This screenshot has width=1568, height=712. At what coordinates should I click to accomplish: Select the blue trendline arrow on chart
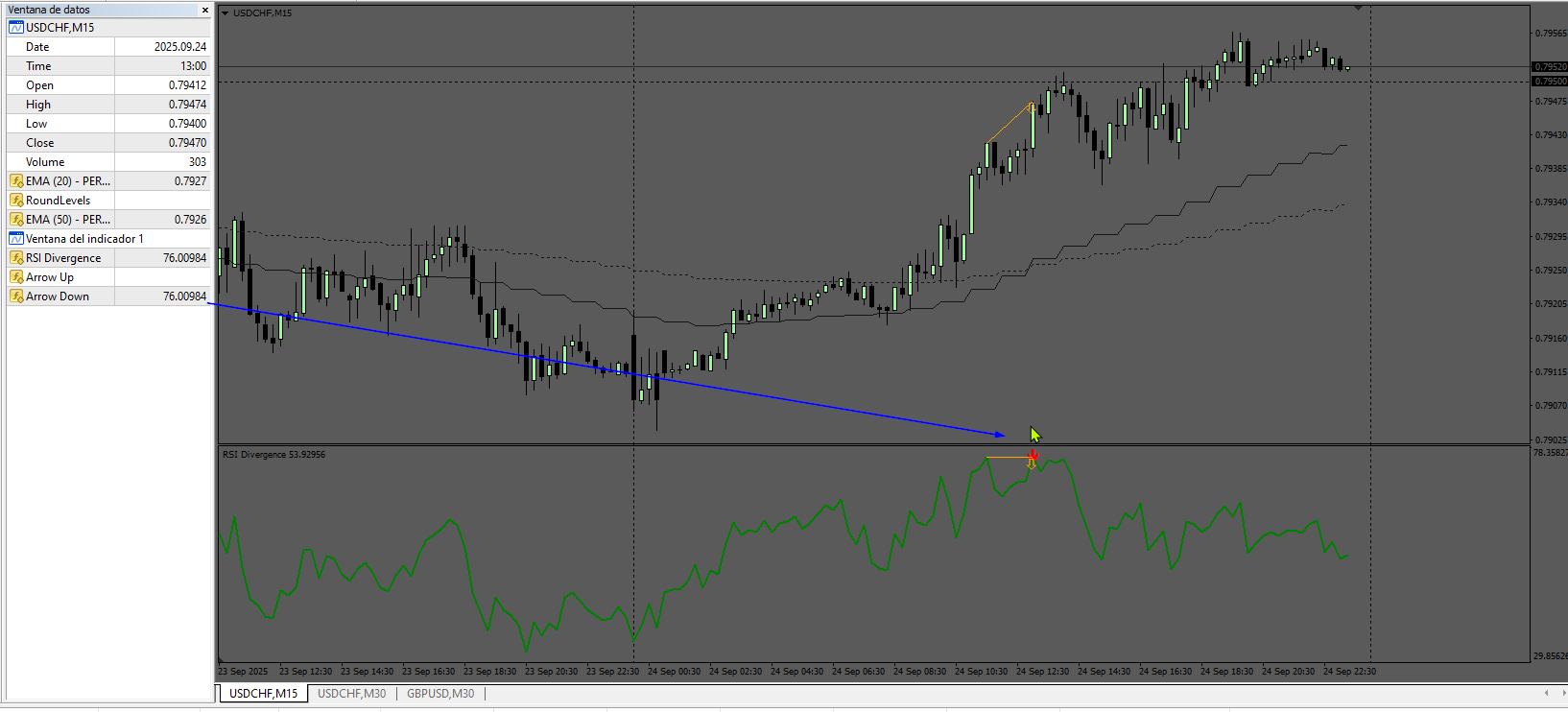click(x=606, y=369)
